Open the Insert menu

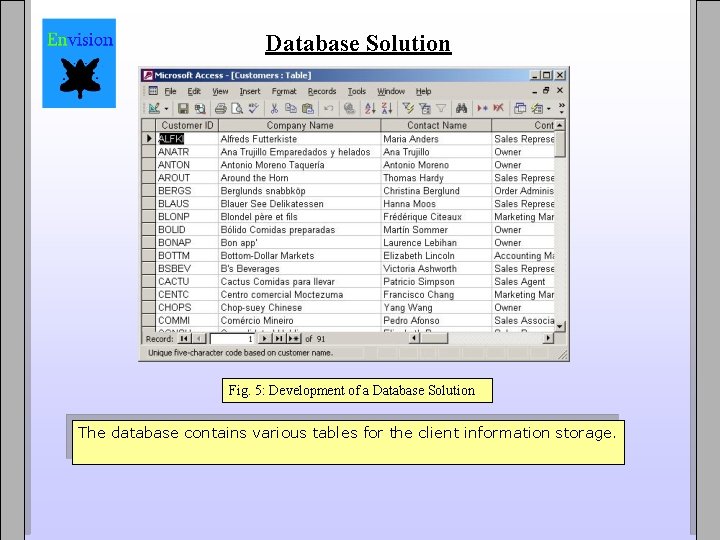(x=250, y=91)
